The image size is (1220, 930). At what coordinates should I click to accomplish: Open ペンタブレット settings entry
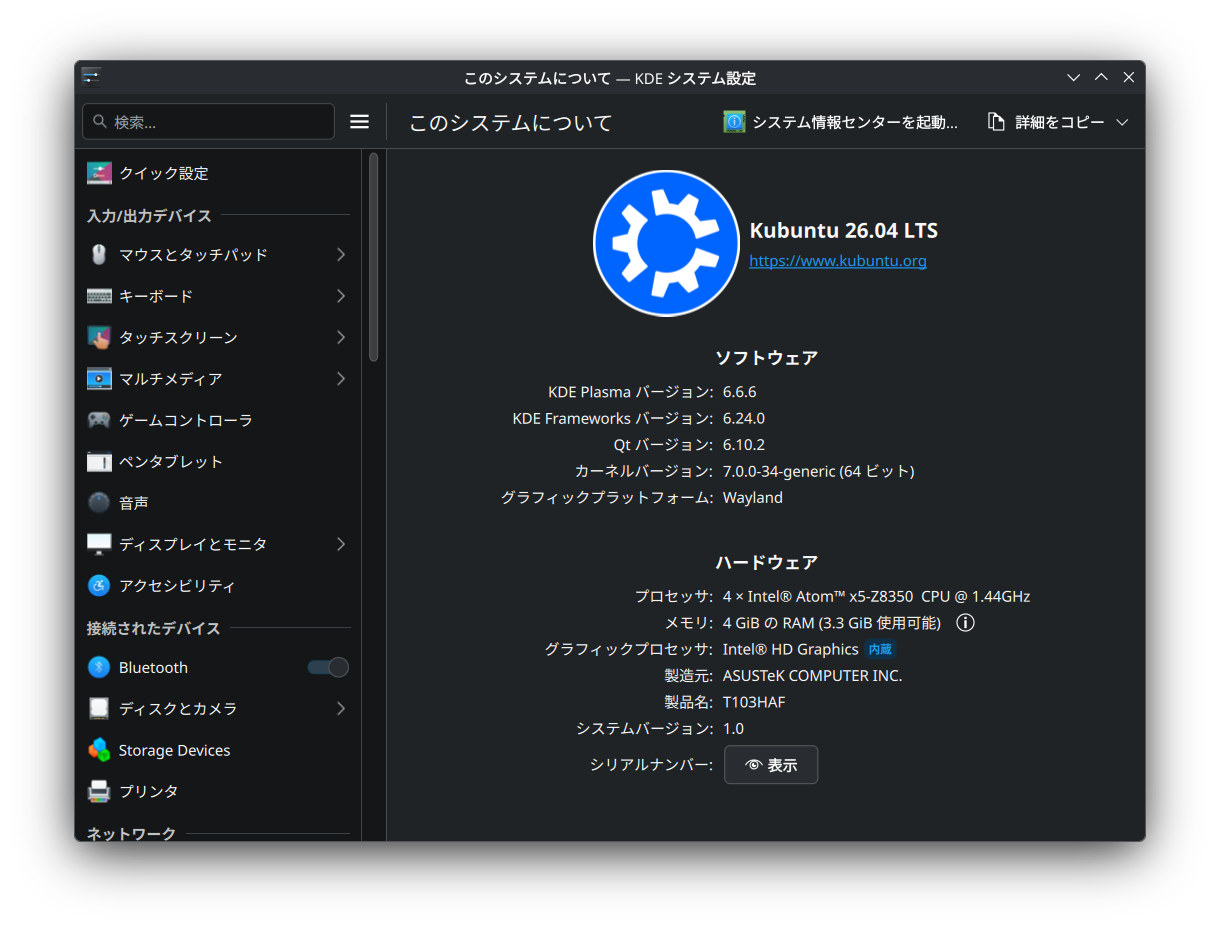[x=218, y=461]
